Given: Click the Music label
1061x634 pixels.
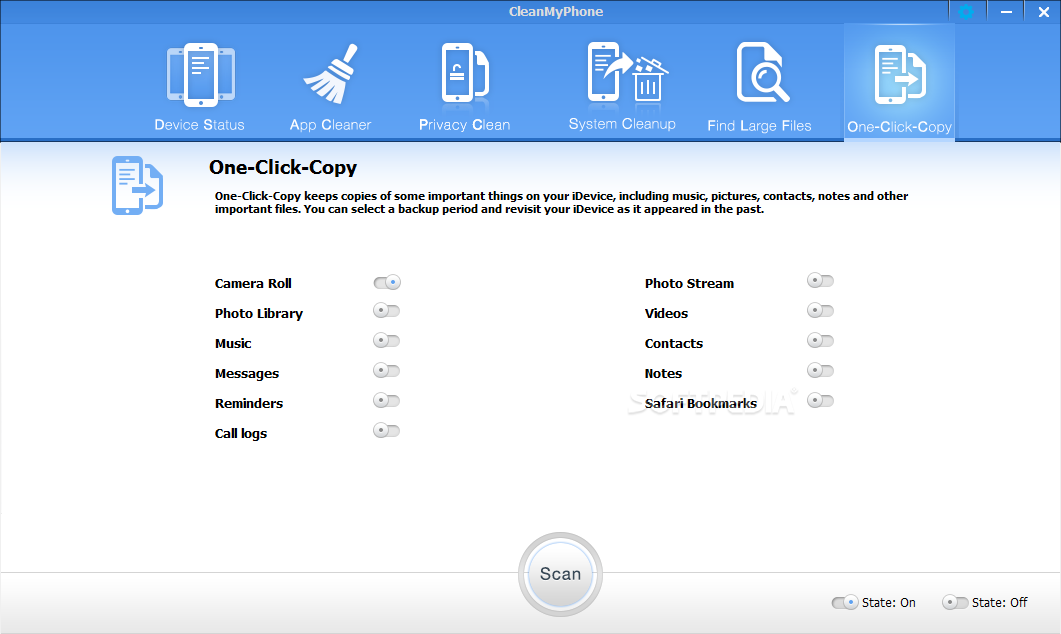Looking at the screenshot, I should click(233, 344).
